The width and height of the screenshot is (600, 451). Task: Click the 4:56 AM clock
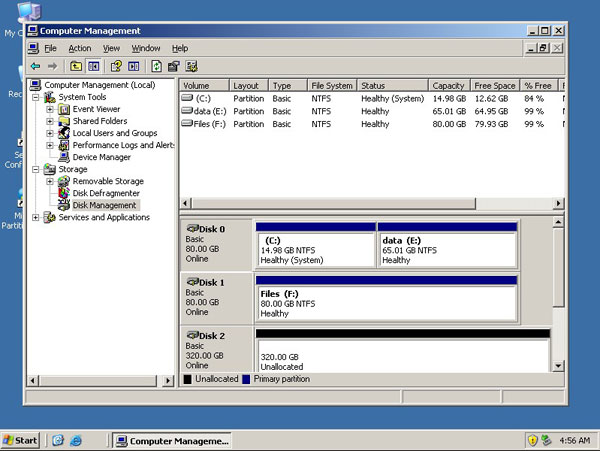574,441
